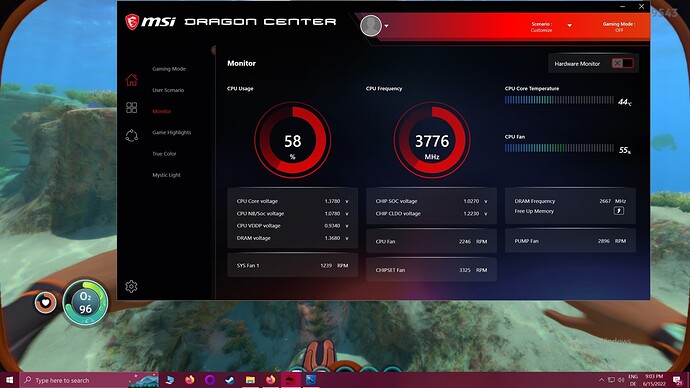Open Game Highlights from the menu
Image resolution: width=690 pixels, height=388 pixels.
click(x=172, y=132)
